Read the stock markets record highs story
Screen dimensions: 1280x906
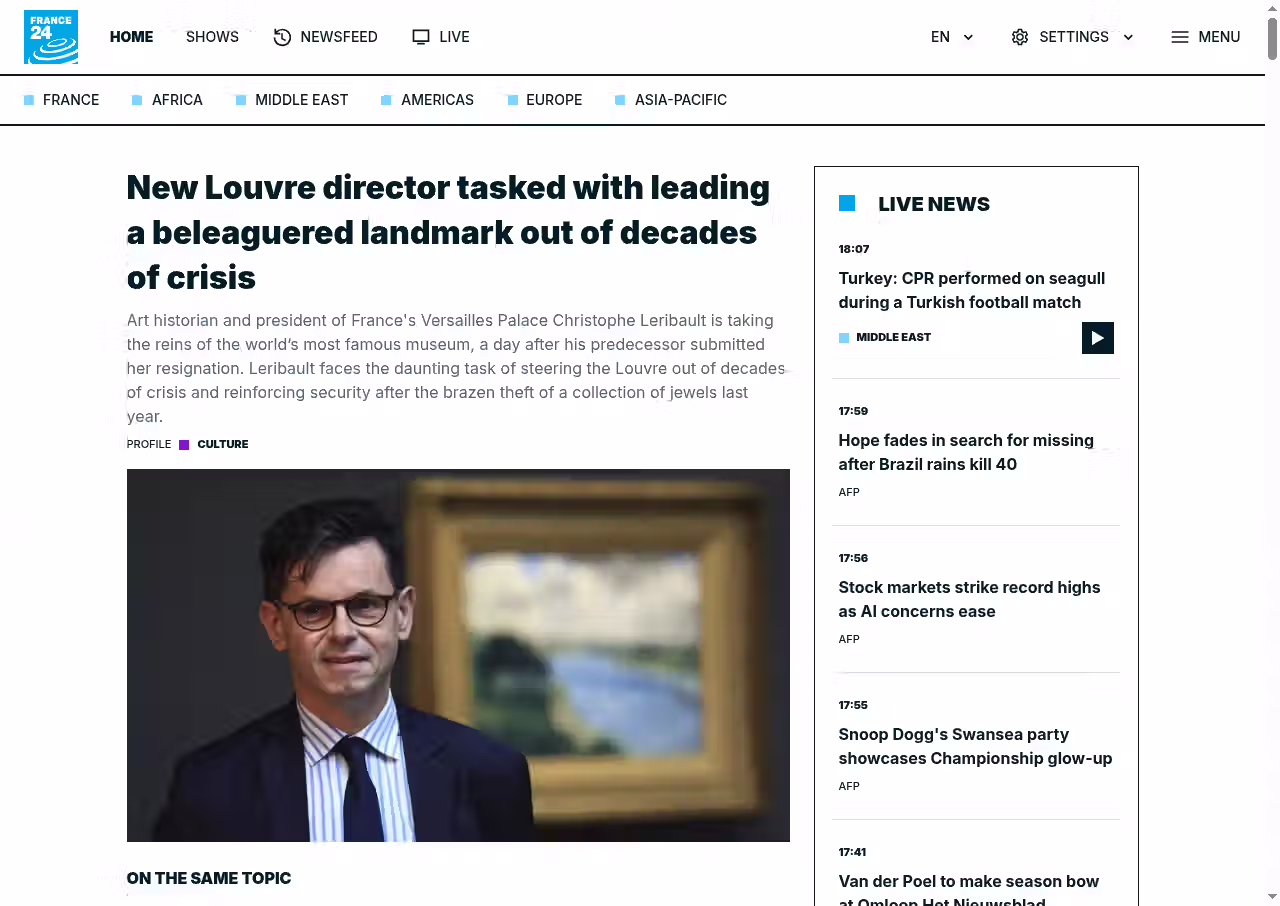[x=969, y=599]
